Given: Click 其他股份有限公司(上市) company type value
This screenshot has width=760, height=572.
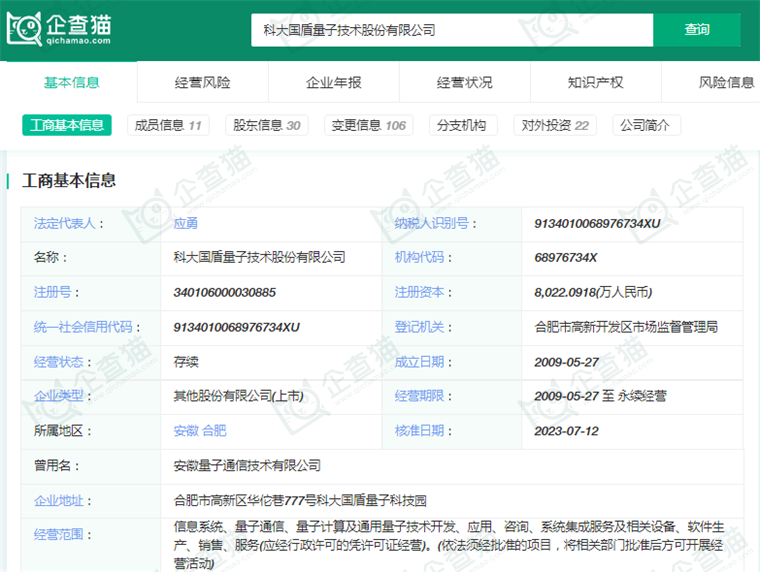Looking at the screenshot, I should coord(238,396).
